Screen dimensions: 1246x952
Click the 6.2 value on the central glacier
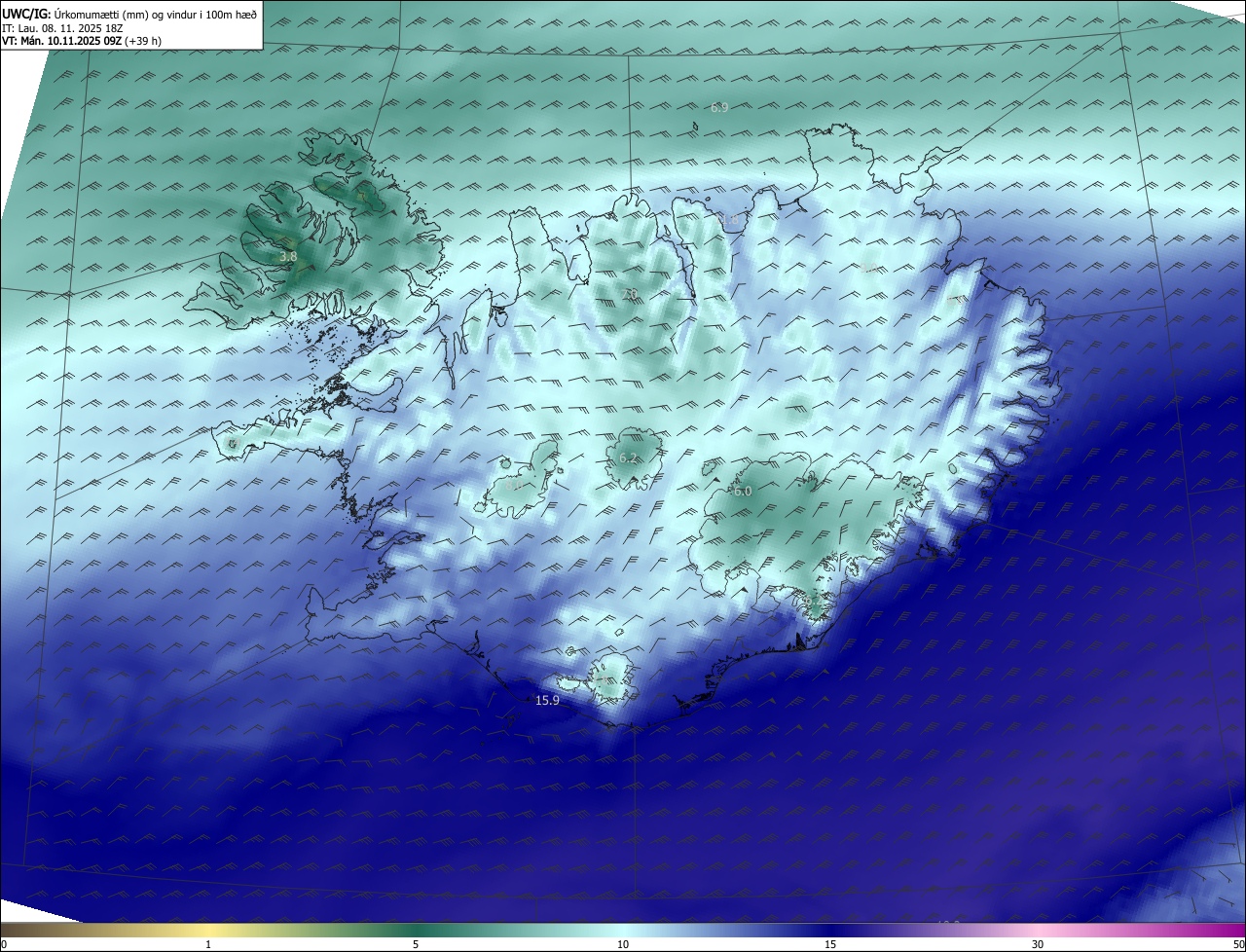tap(628, 458)
